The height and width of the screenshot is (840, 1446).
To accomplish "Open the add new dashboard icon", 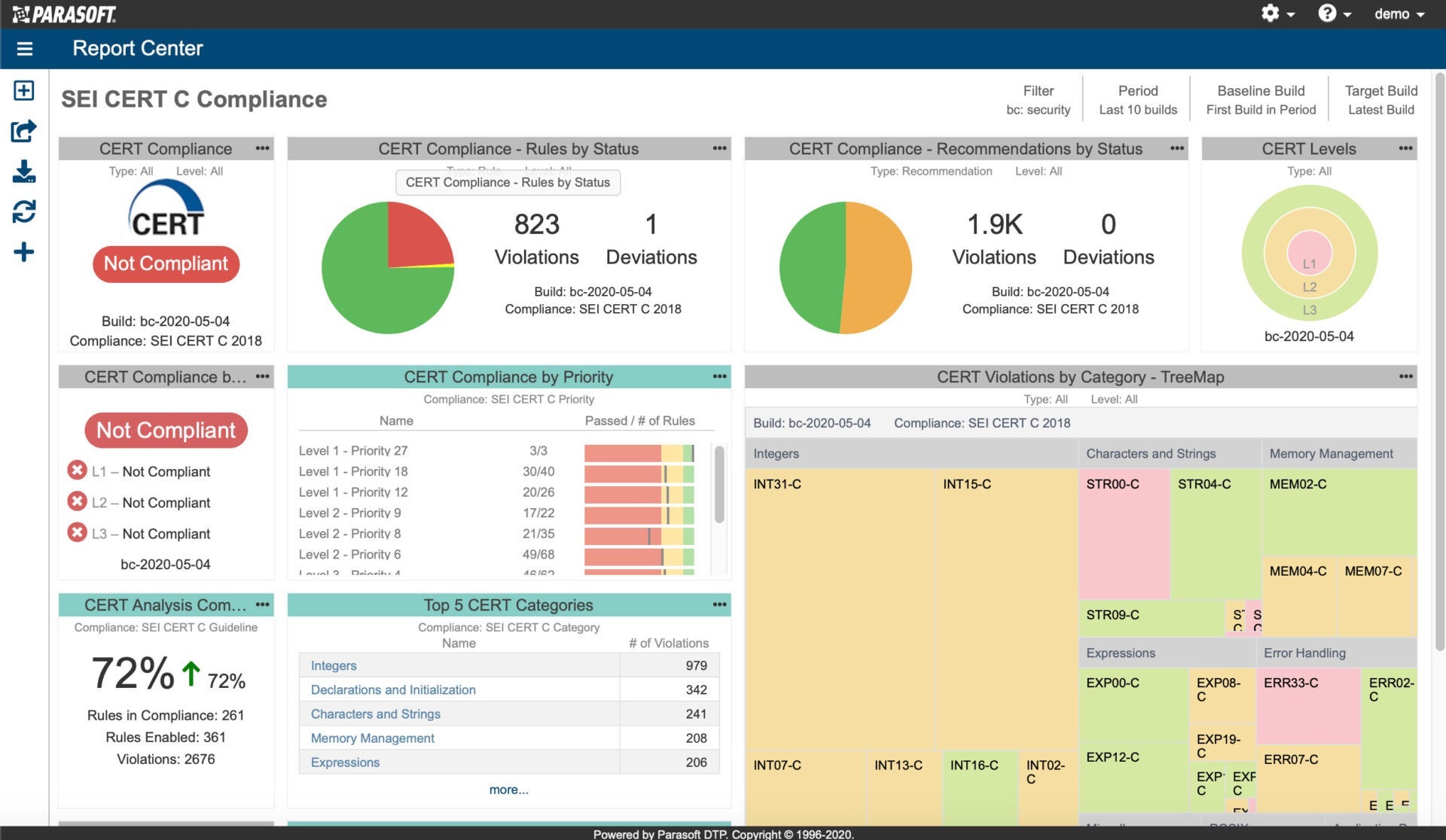I will [23, 90].
